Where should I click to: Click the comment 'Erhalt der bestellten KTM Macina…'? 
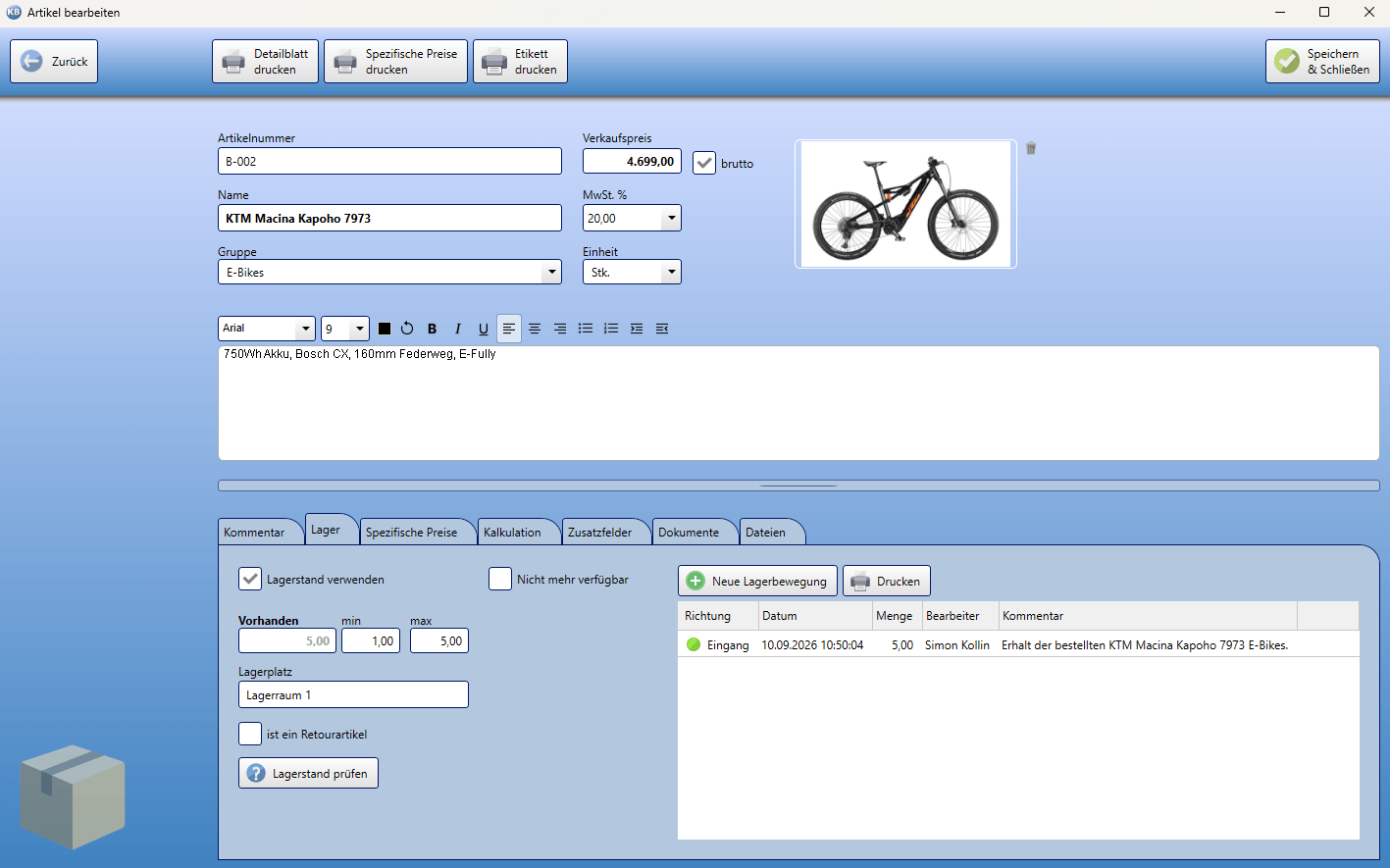click(x=1145, y=645)
